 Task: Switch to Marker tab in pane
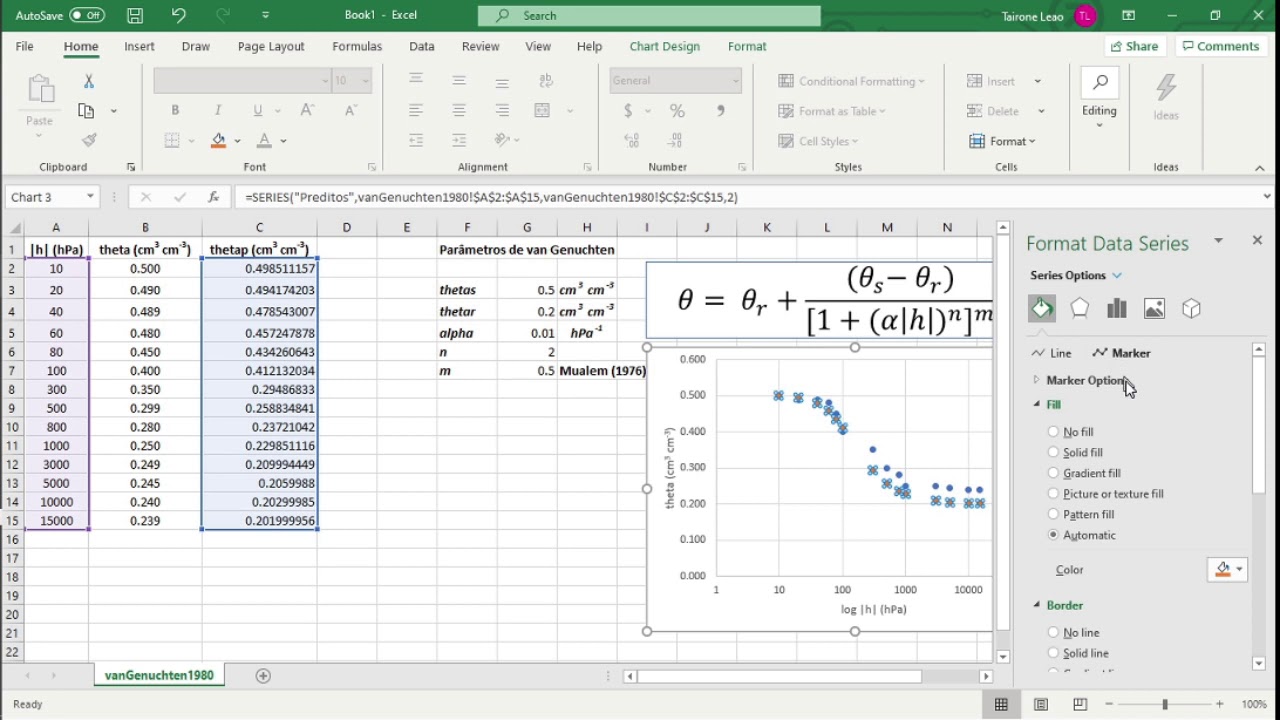[x=1121, y=353]
